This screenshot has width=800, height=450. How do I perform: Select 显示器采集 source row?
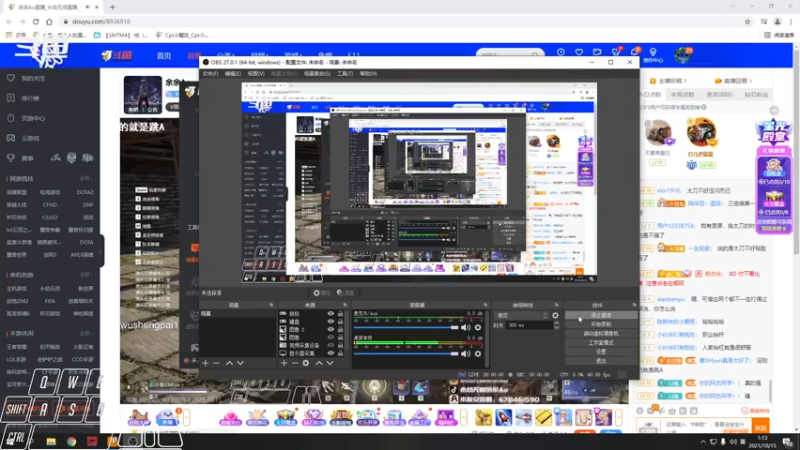click(x=312, y=353)
